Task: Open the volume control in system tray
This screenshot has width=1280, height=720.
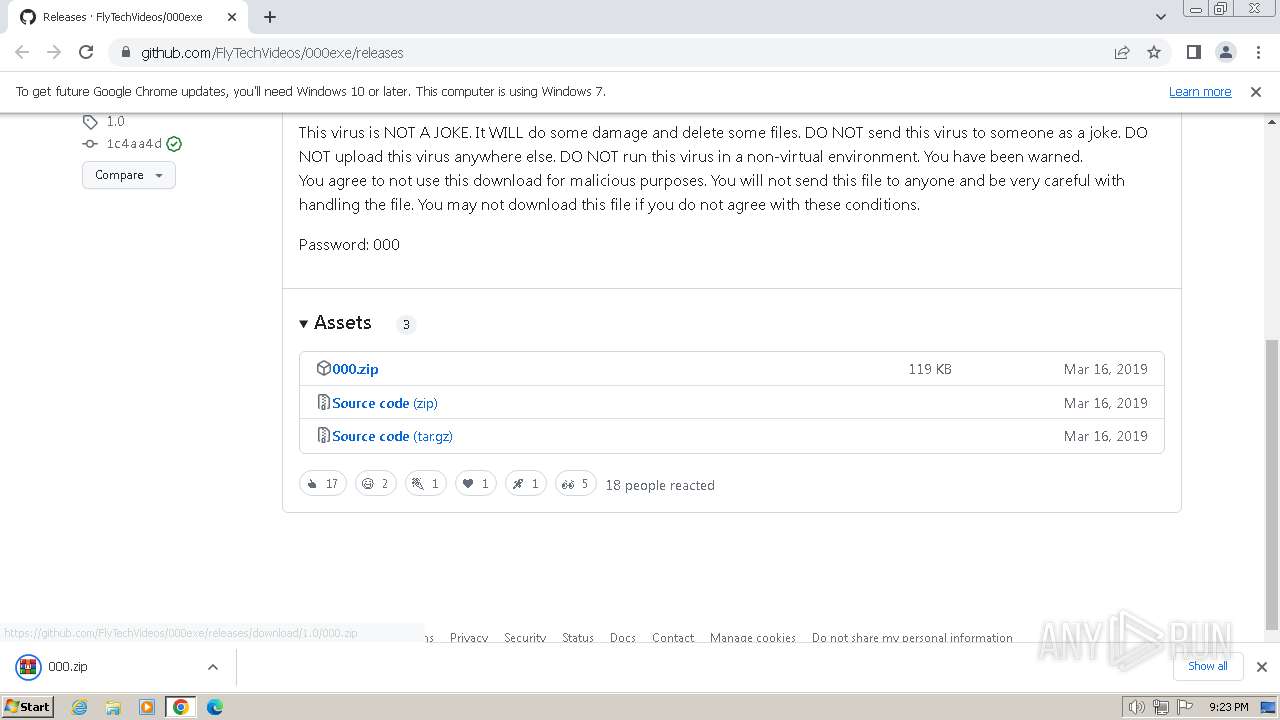Action: [x=1137, y=707]
